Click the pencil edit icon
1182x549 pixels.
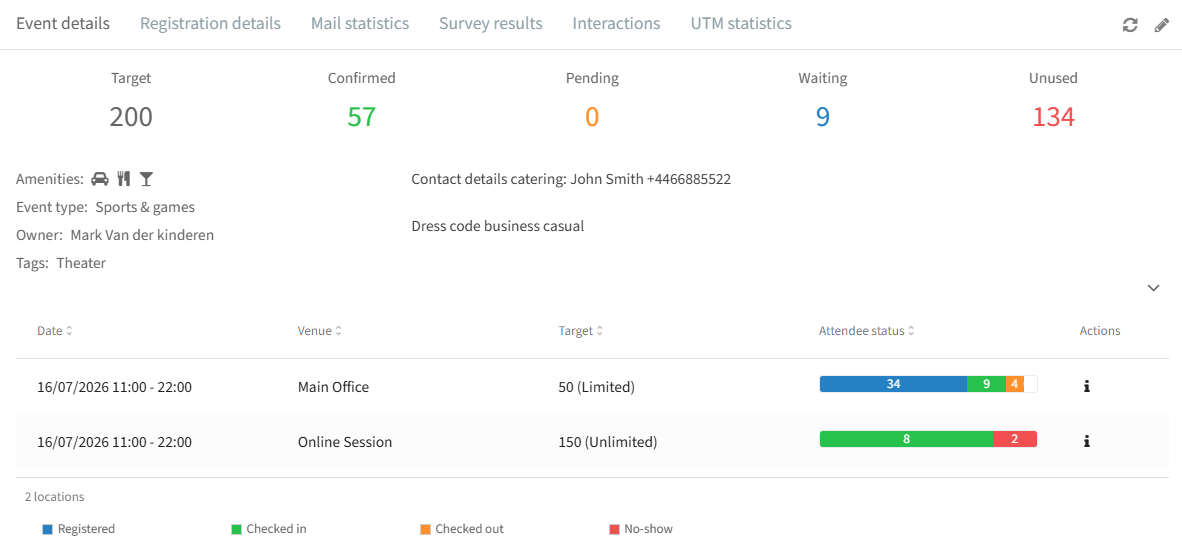pyautogui.click(x=1162, y=25)
